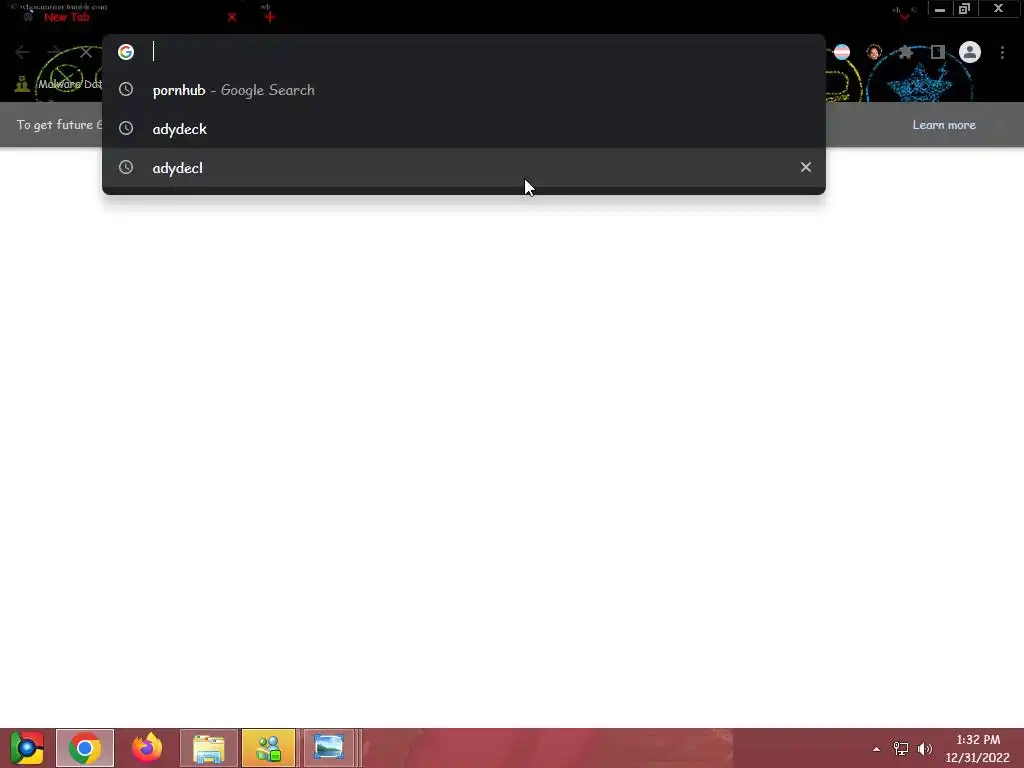This screenshot has height=768, width=1024.
Task: Open the volume speaker tray icon
Action: [925, 749]
